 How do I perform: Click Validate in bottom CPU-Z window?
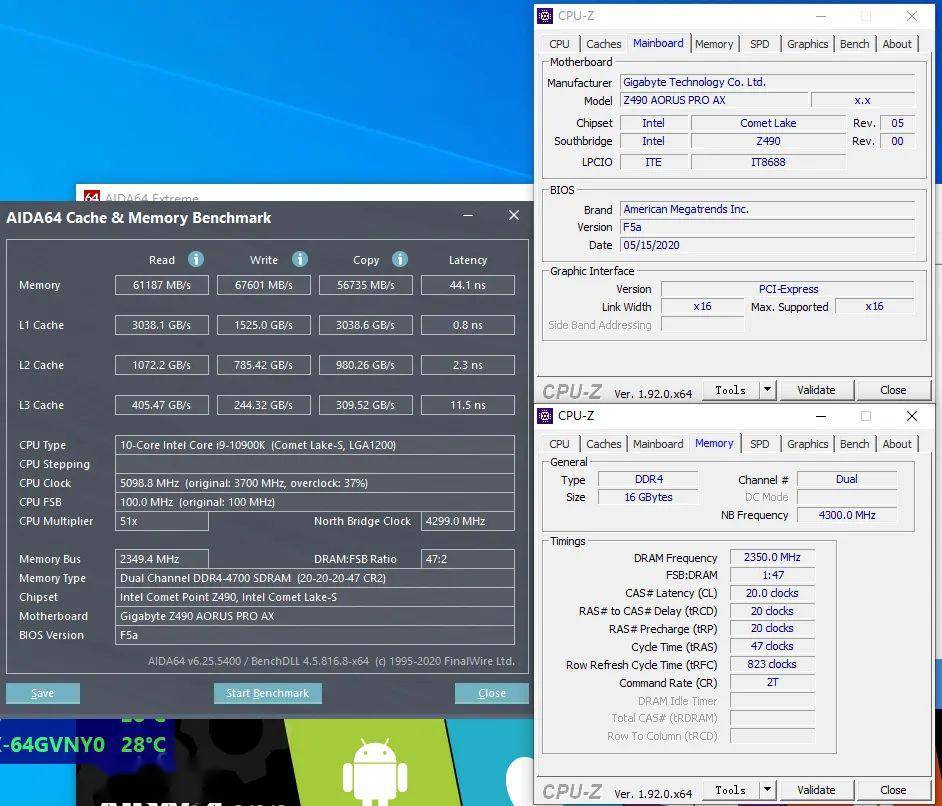coord(816,790)
